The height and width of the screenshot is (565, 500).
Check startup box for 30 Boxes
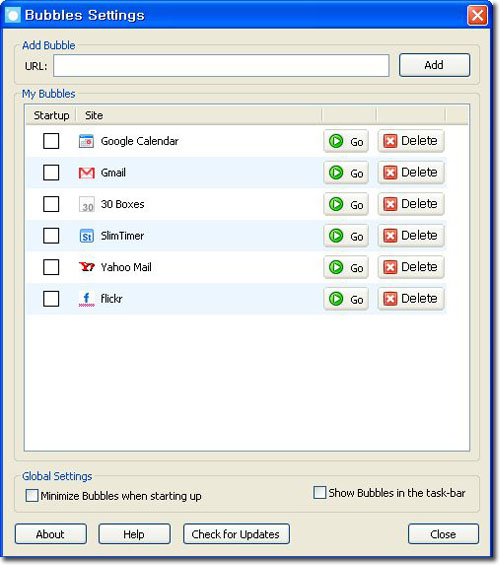[x=51, y=204]
